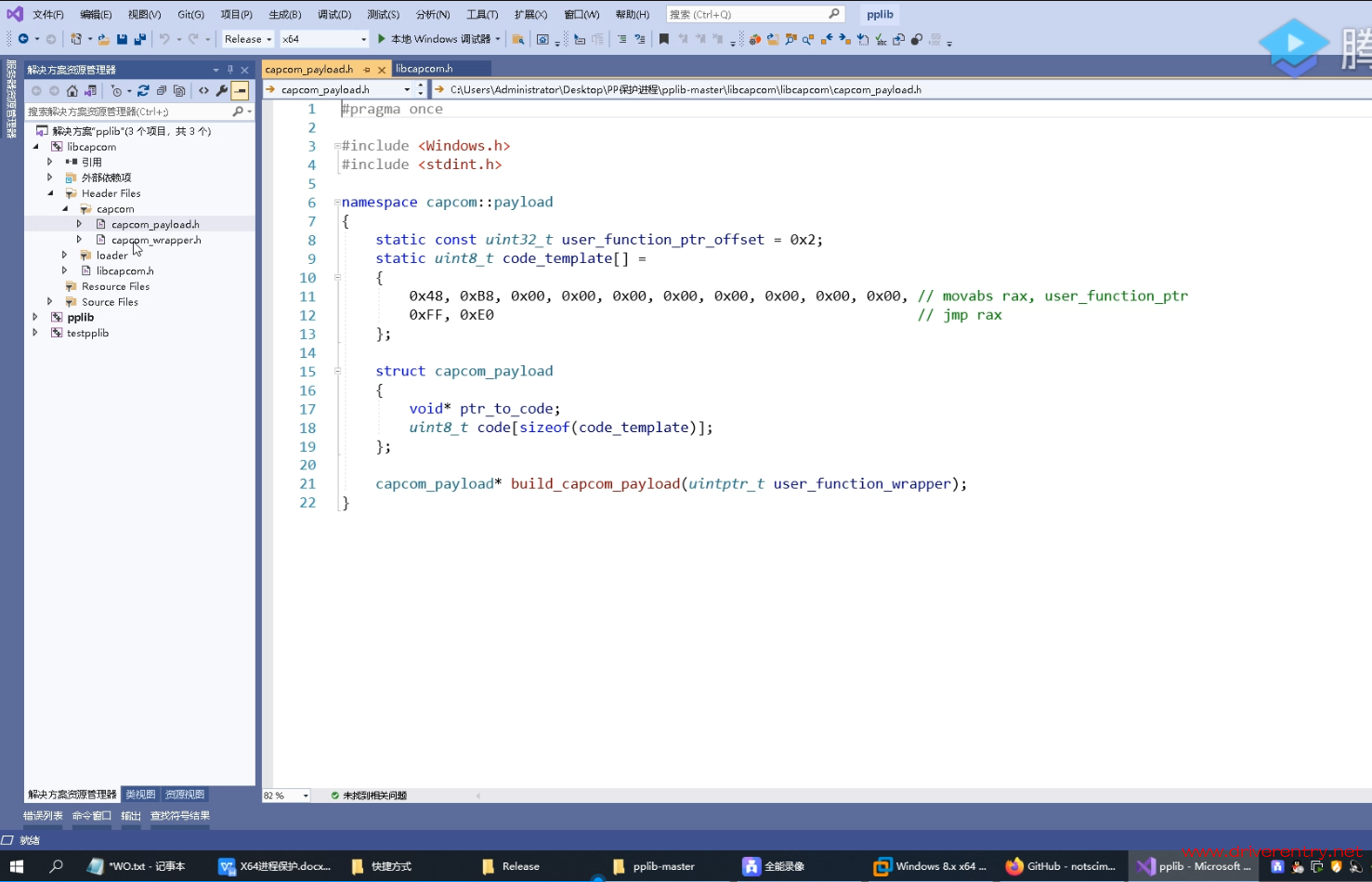Toggle the preview selected items button
This screenshot has width=1372, height=882.
pyautogui.click(x=240, y=91)
